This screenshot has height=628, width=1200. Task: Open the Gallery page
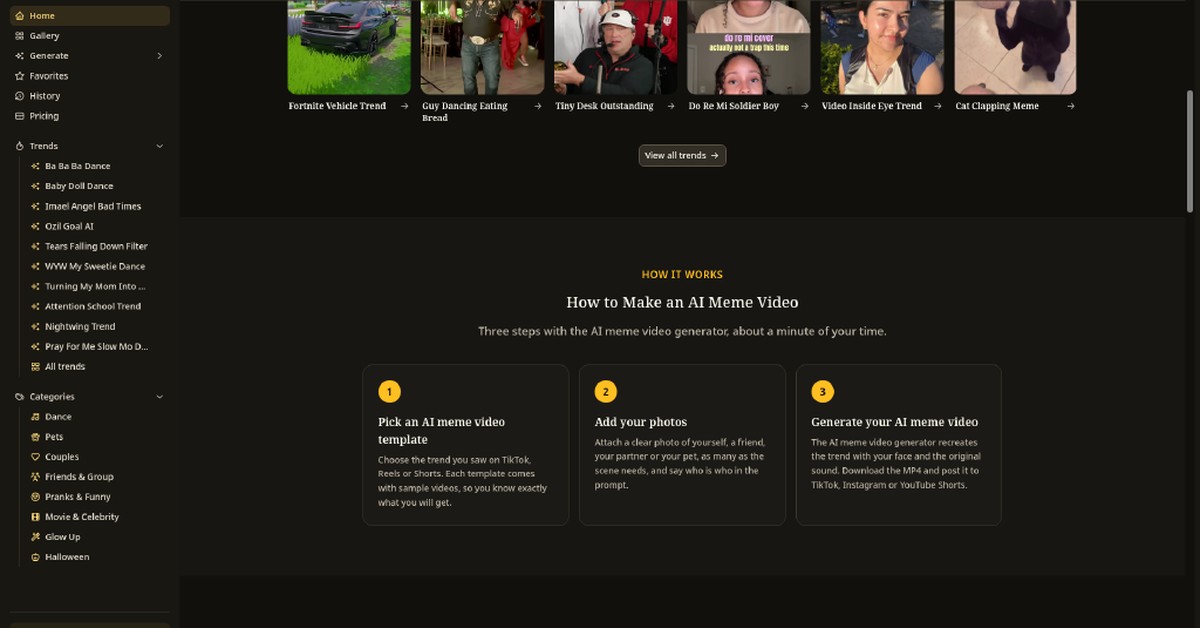pyautogui.click(x=90, y=36)
